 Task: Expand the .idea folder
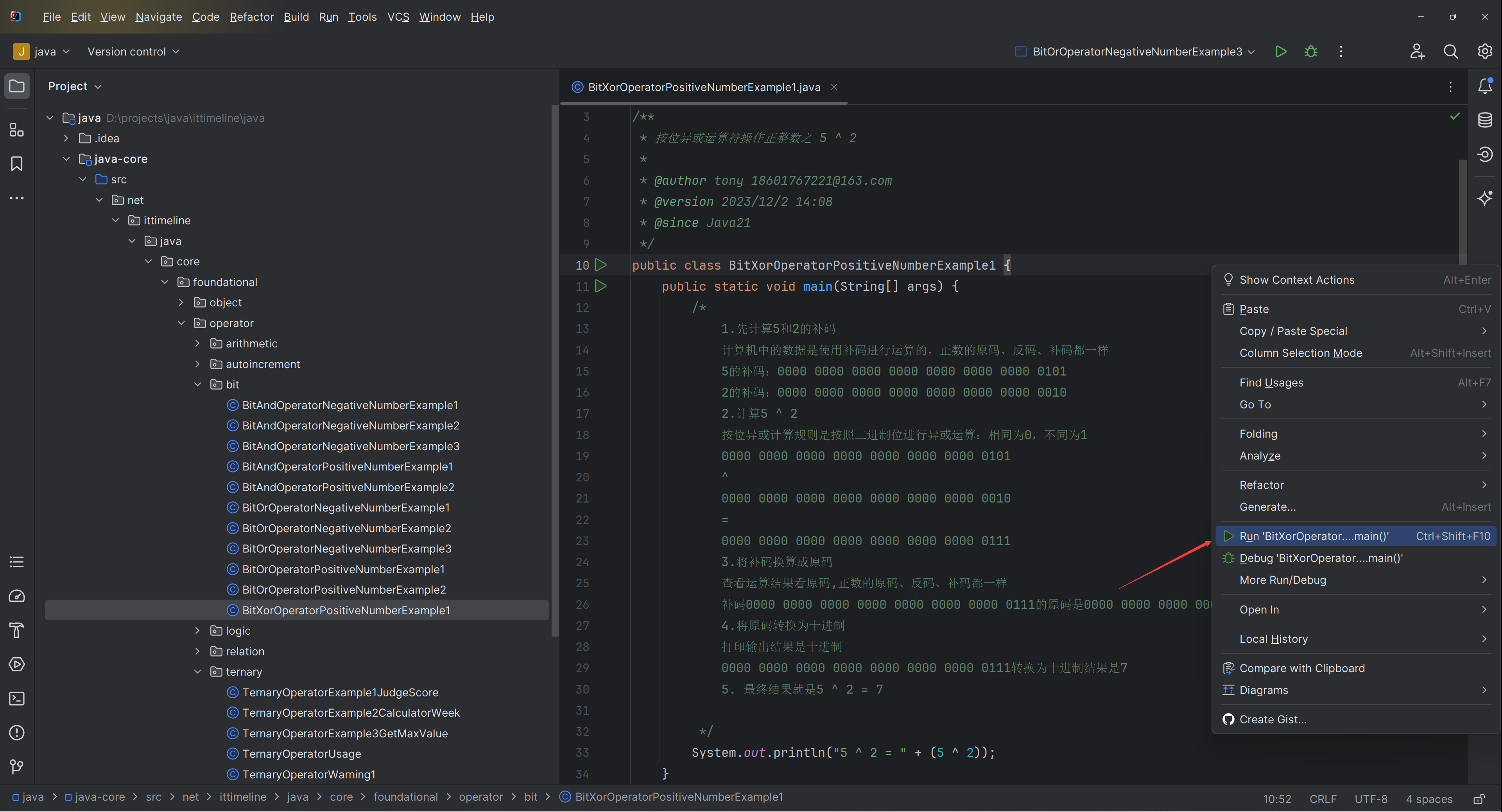tap(66, 138)
